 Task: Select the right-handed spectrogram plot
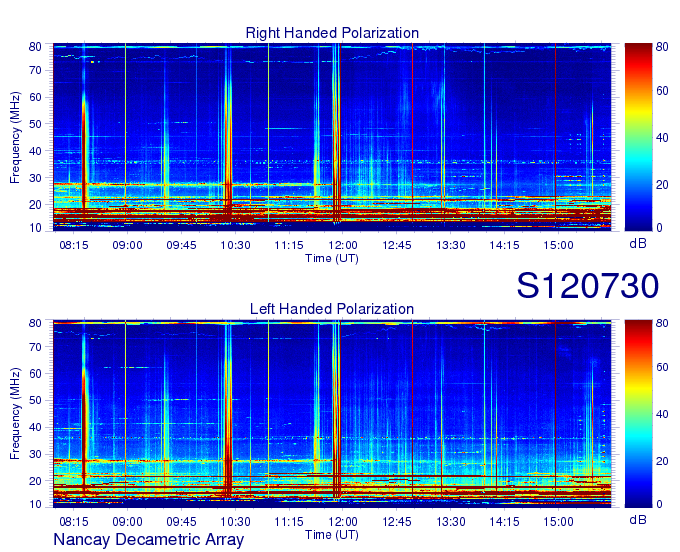(332, 137)
